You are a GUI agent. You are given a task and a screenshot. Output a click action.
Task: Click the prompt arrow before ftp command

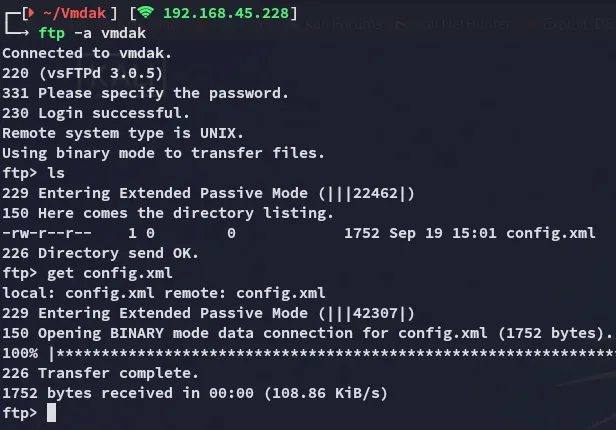pos(16,25)
